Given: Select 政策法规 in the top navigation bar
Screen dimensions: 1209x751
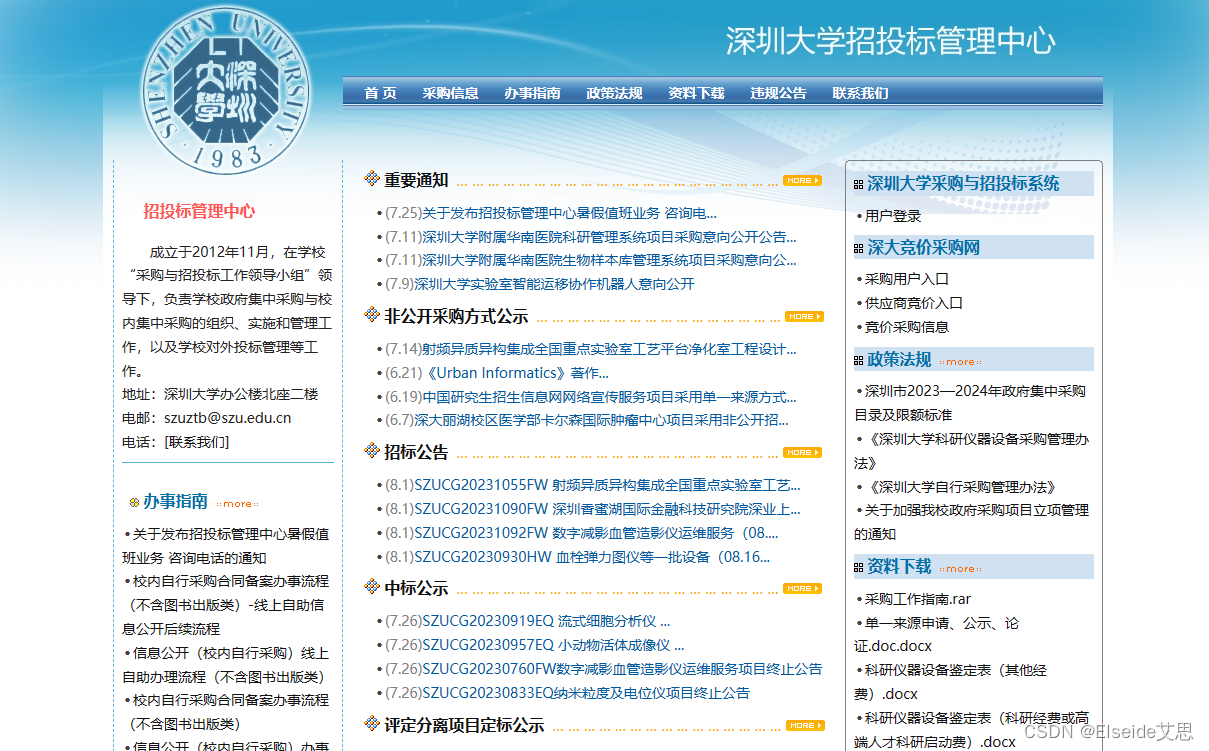Looking at the screenshot, I should click(614, 93).
